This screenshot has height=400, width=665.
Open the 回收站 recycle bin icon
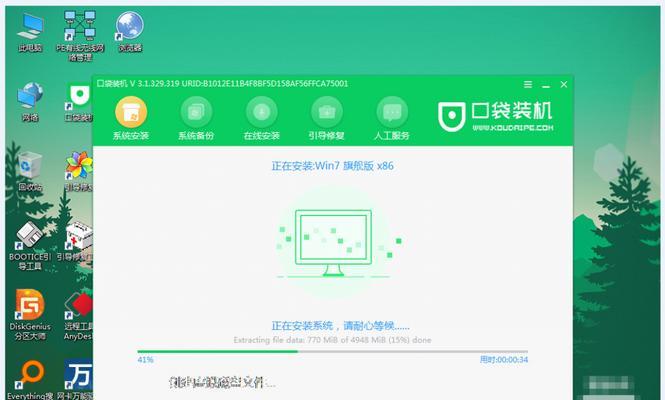tap(30, 171)
